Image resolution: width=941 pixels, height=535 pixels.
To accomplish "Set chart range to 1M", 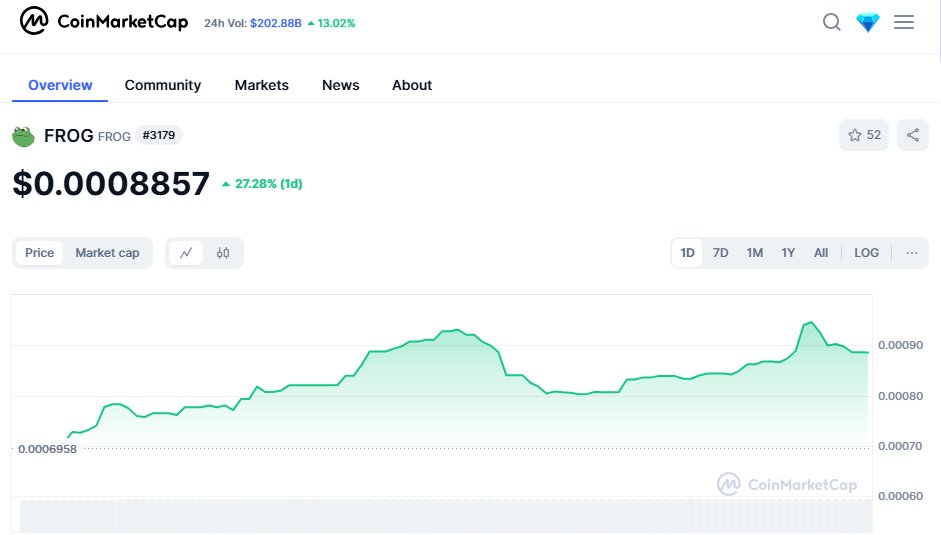I will pos(754,253).
